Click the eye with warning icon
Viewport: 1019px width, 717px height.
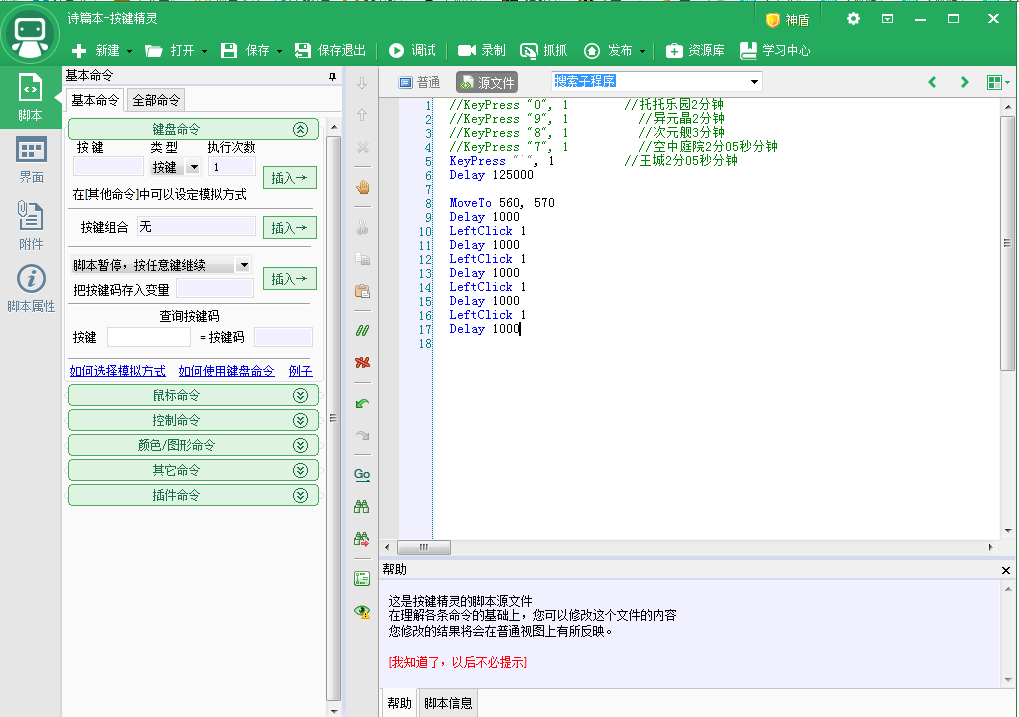(362, 611)
